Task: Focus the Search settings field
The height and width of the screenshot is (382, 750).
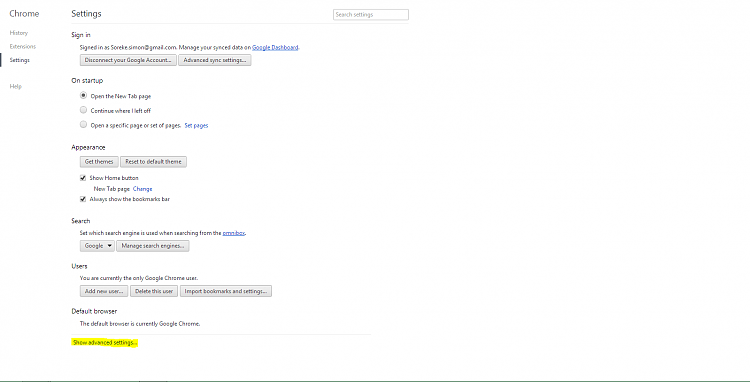Action: coord(371,15)
